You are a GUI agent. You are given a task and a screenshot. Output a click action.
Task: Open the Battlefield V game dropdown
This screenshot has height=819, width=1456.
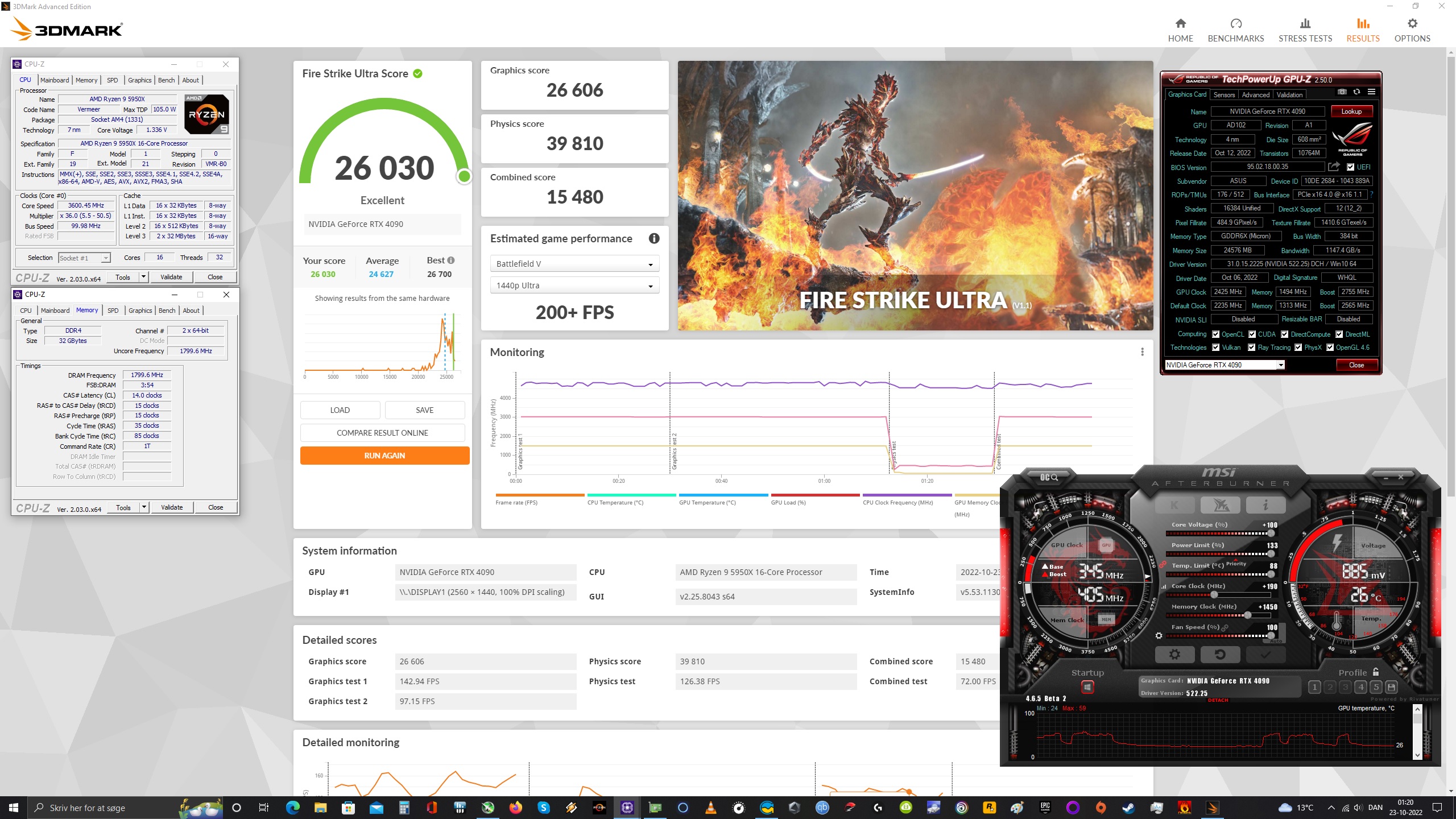click(574, 264)
